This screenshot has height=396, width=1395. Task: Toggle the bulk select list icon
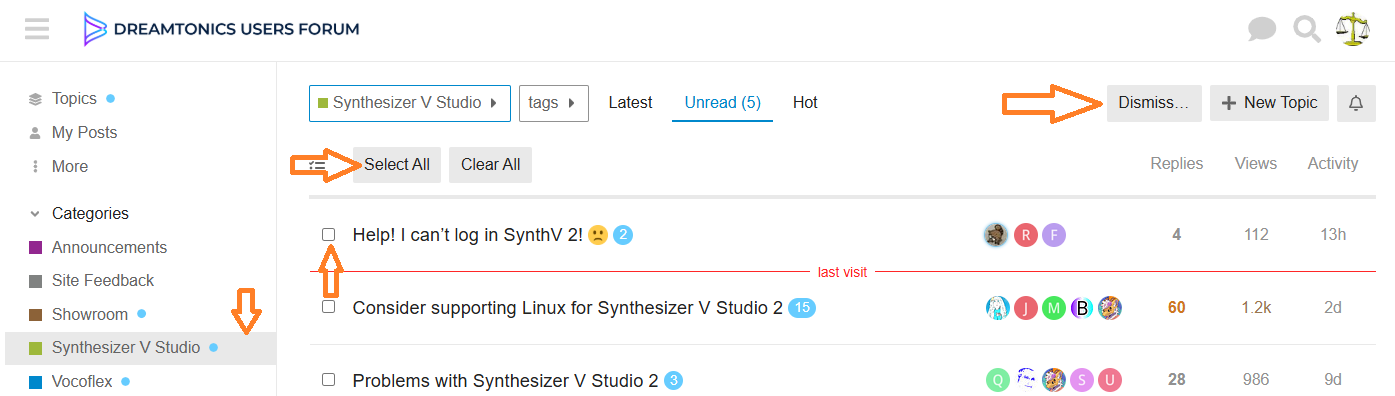click(318, 165)
